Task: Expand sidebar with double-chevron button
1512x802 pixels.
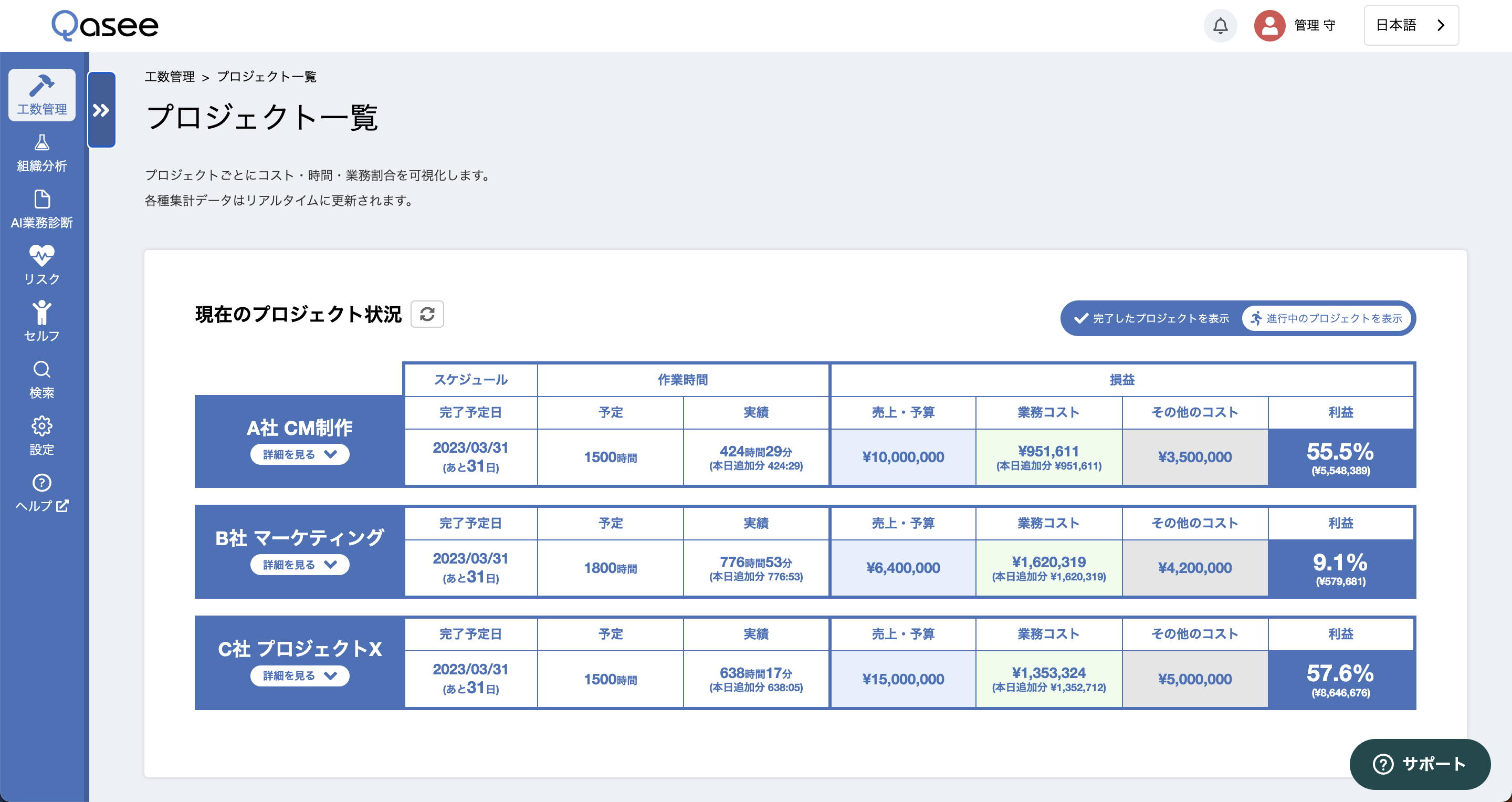Action: click(x=101, y=110)
